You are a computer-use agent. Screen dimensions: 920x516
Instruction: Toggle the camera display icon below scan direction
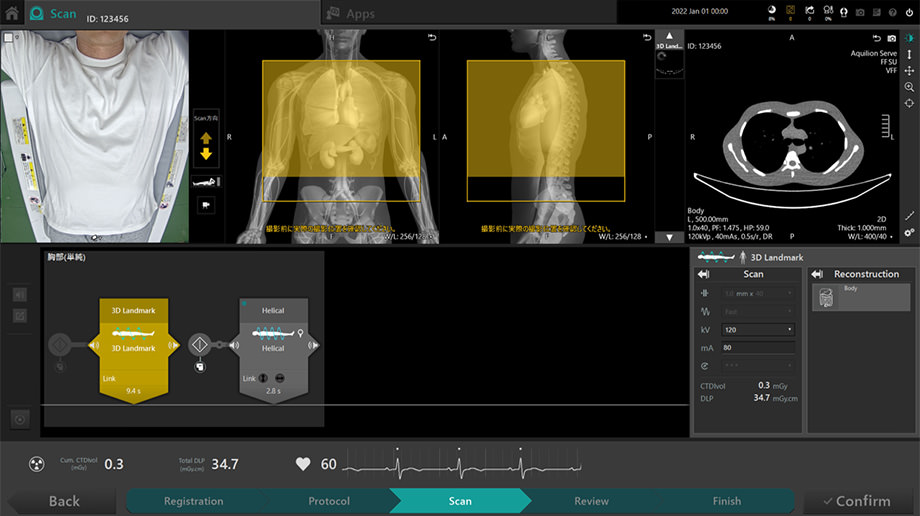click(x=206, y=204)
